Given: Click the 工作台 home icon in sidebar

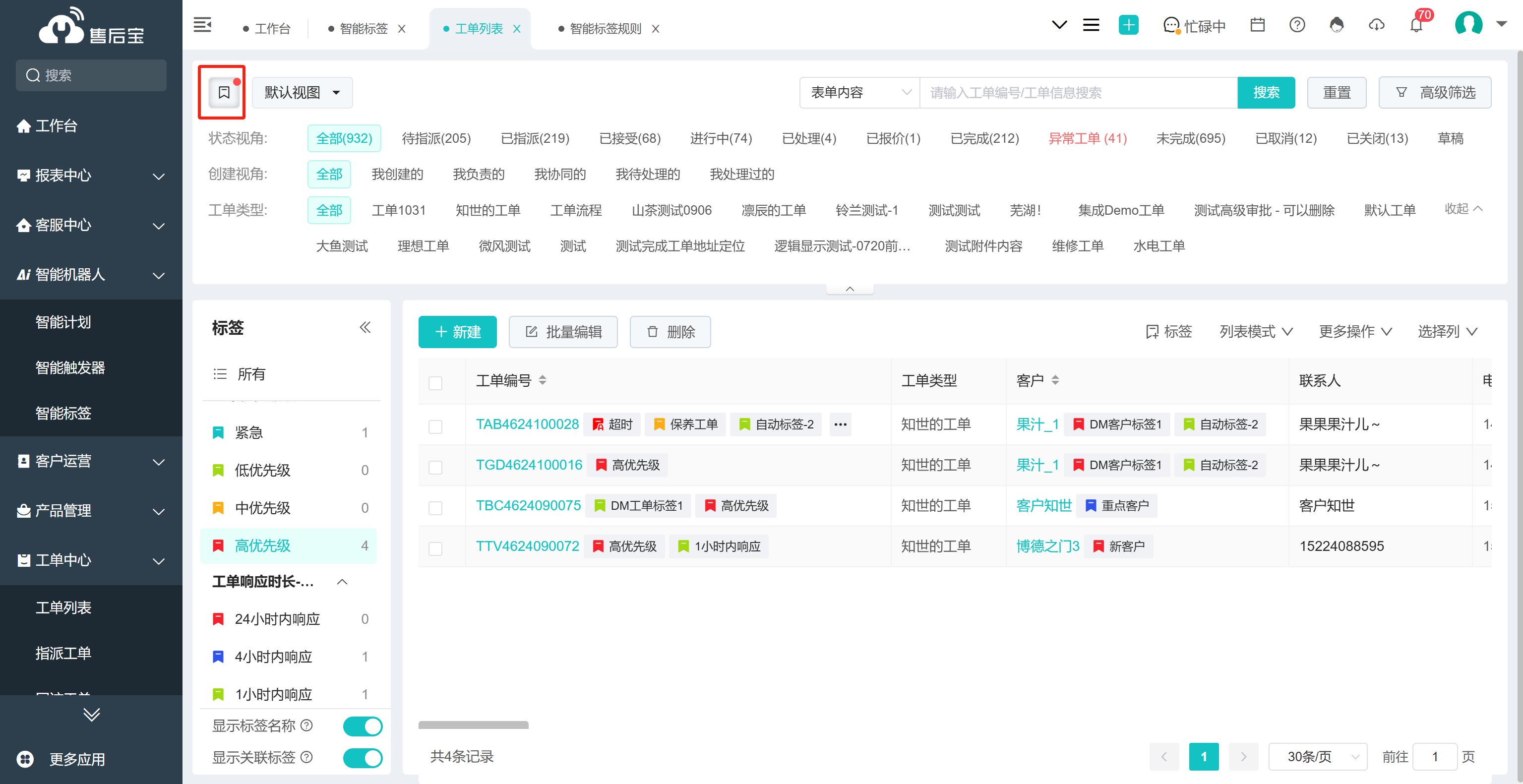Looking at the screenshot, I should [24, 126].
